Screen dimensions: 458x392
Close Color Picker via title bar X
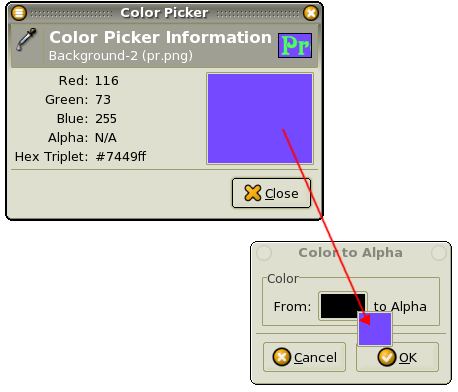tap(311, 13)
